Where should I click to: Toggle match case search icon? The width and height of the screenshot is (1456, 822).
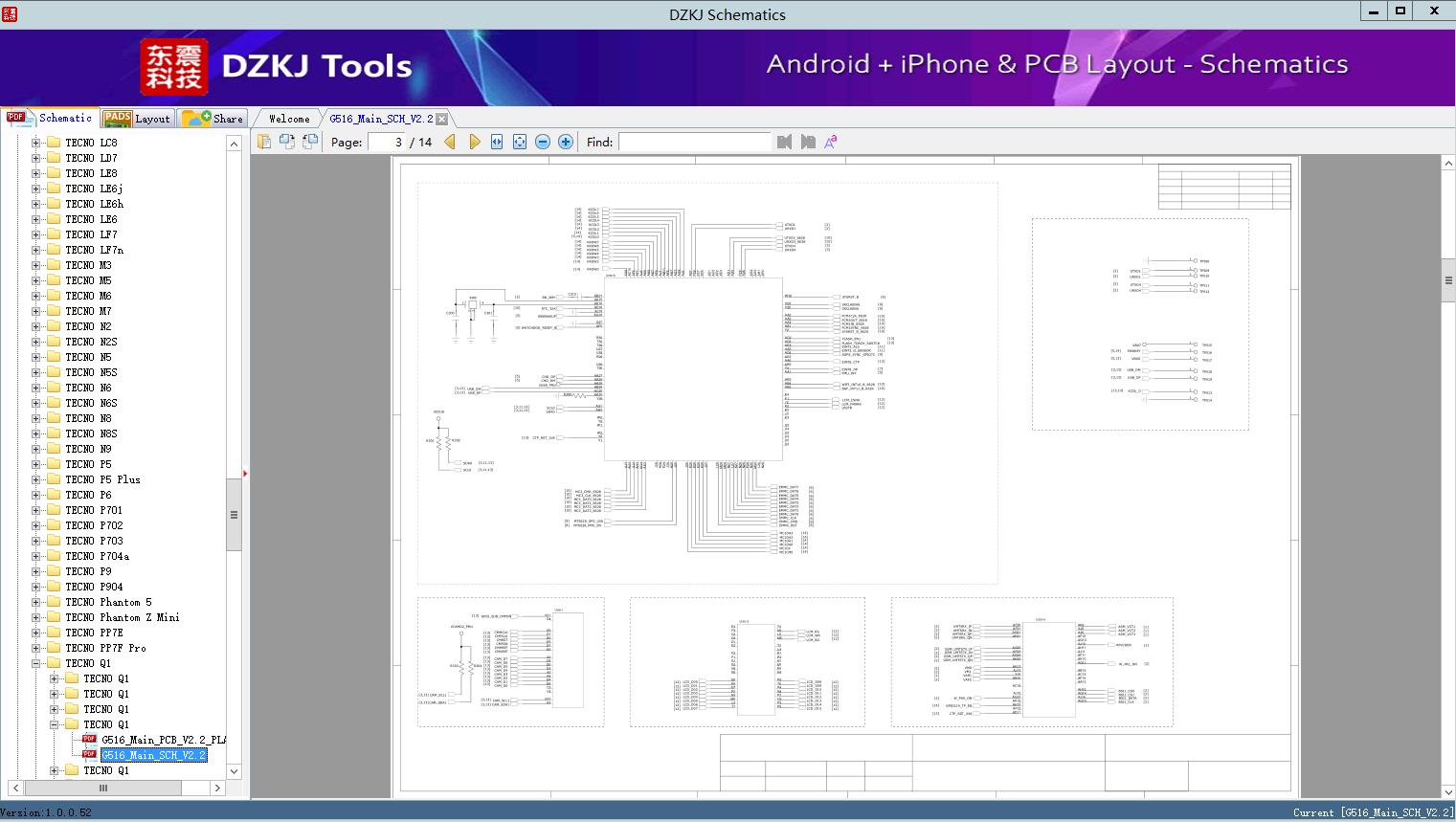point(831,142)
